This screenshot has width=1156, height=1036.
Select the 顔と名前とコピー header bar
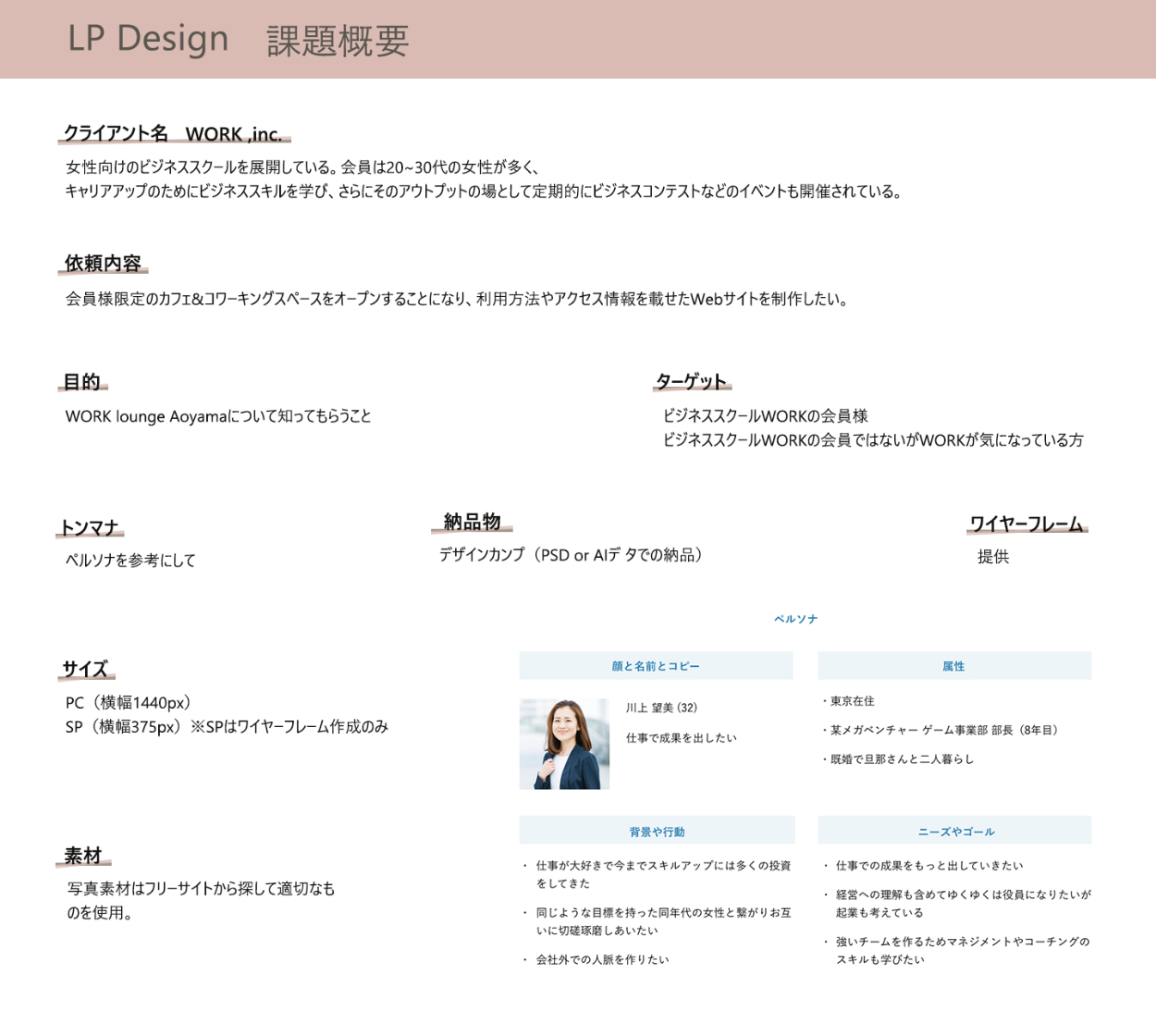pyautogui.click(x=656, y=666)
